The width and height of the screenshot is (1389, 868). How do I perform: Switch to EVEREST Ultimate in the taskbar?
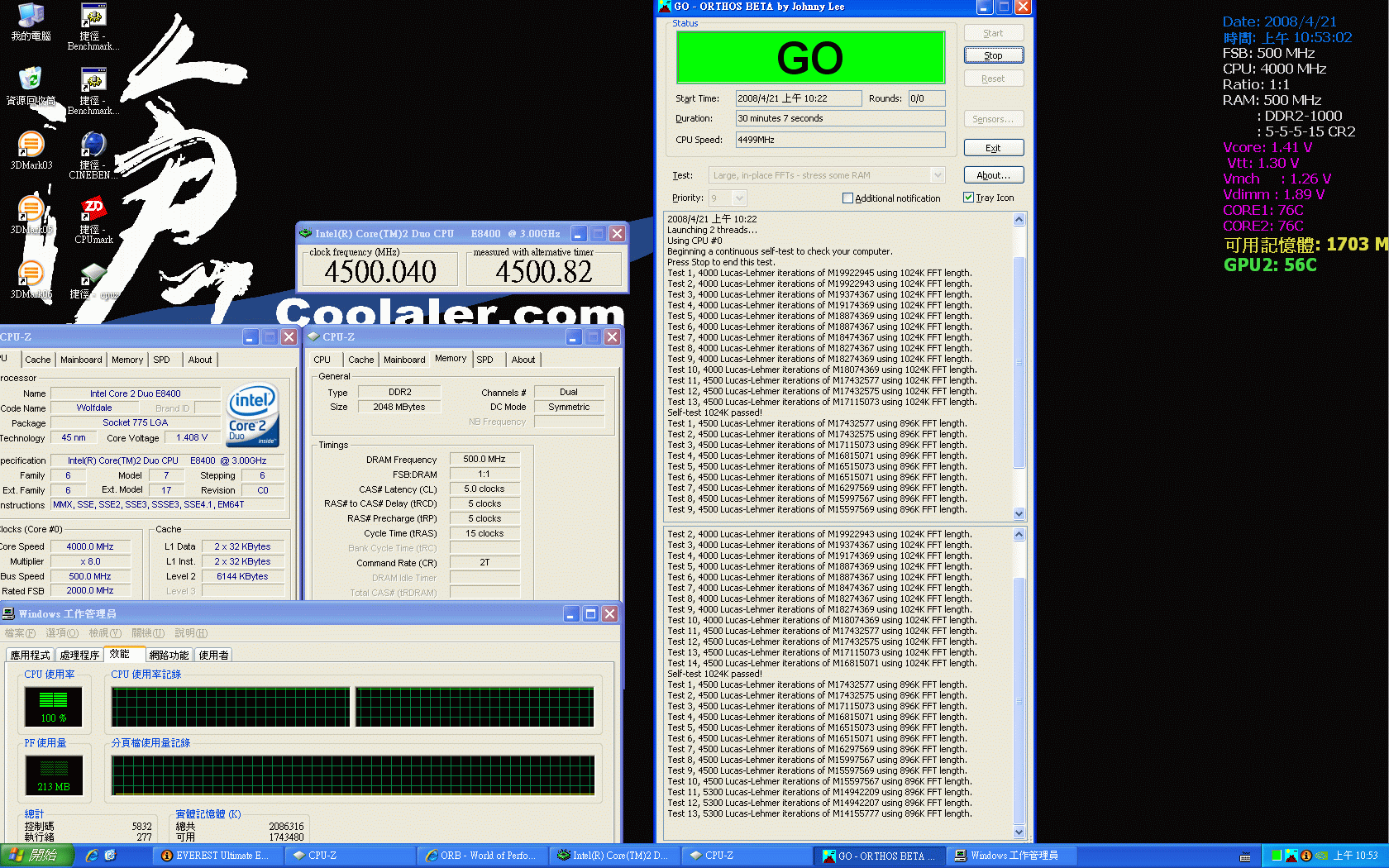[217, 856]
